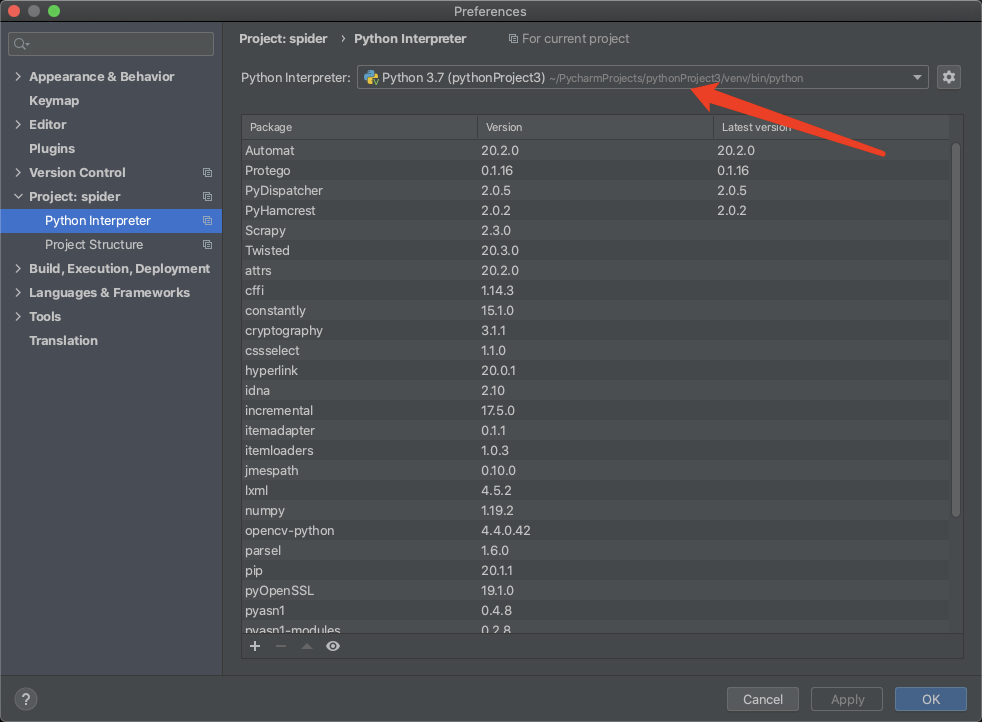Select the jmespath package row
The width and height of the screenshot is (982, 722).
pos(596,471)
